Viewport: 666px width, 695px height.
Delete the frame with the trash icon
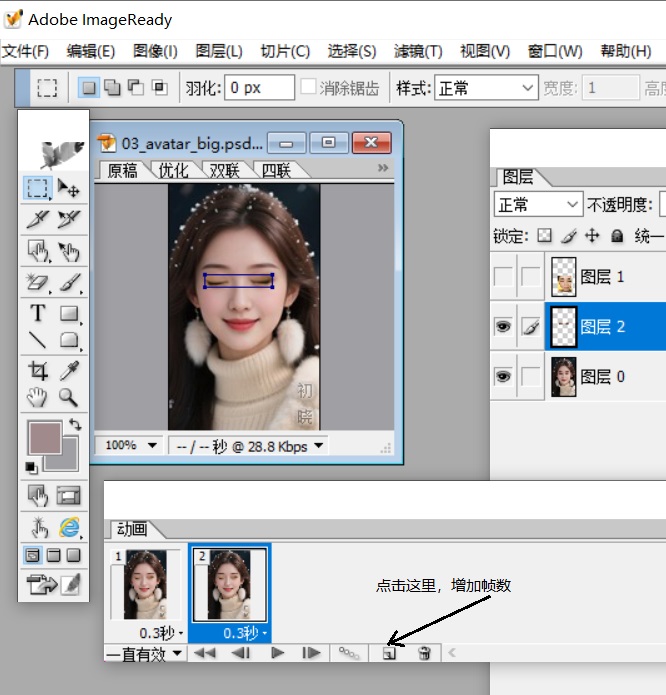424,653
